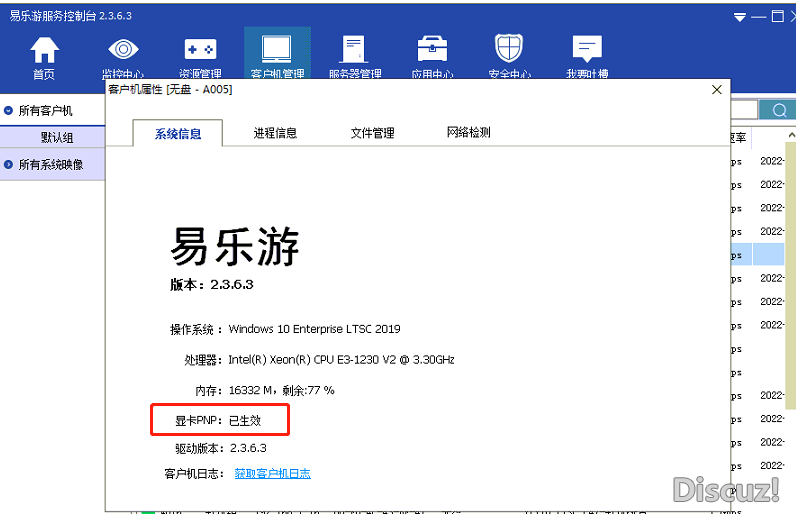The image size is (796, 514).
Task: Click the search magnifier button
Action: (779, 110)
